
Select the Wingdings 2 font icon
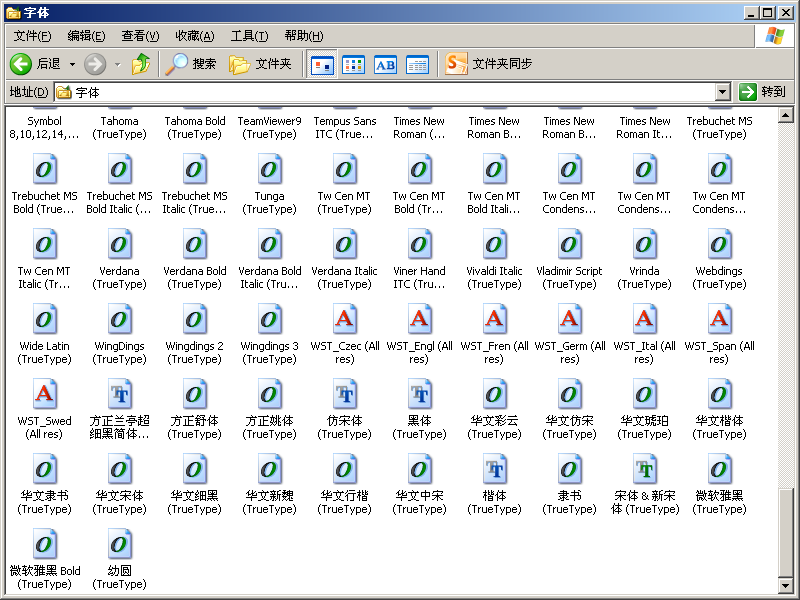[194, 319]
